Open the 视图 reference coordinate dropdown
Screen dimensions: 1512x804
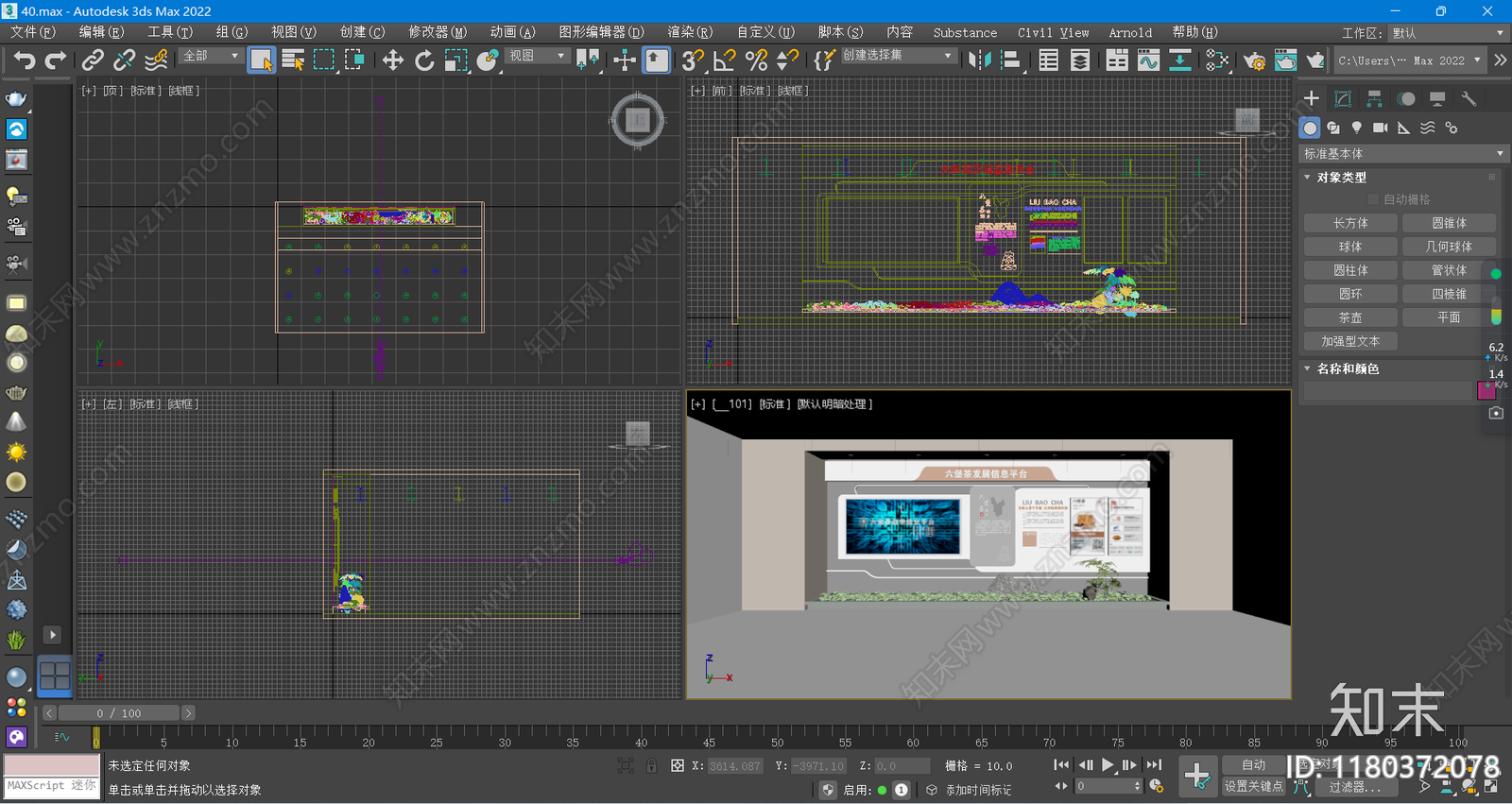(537, 56)
